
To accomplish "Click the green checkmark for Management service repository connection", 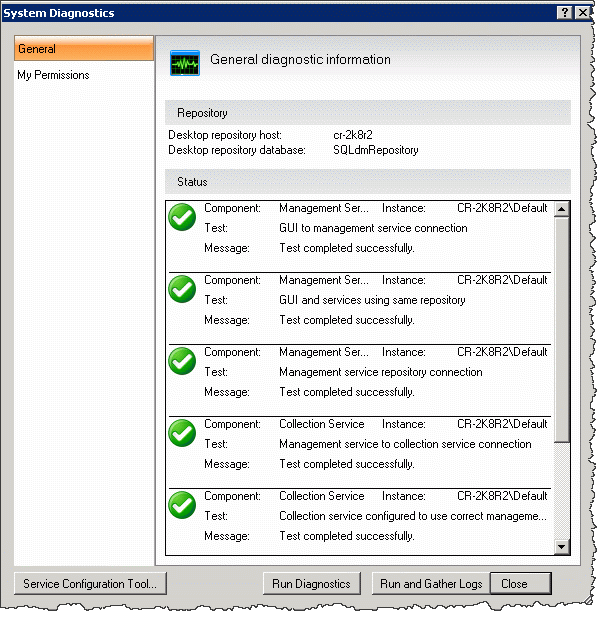I will tap(182, 361).
